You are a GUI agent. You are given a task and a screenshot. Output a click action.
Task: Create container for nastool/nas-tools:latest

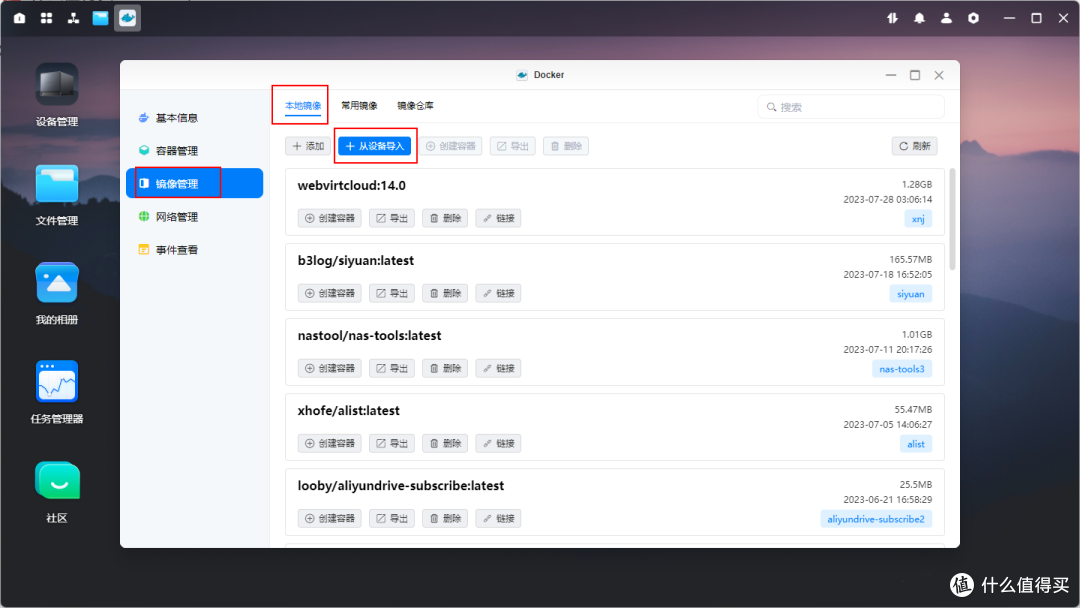[x=330, y=368]
